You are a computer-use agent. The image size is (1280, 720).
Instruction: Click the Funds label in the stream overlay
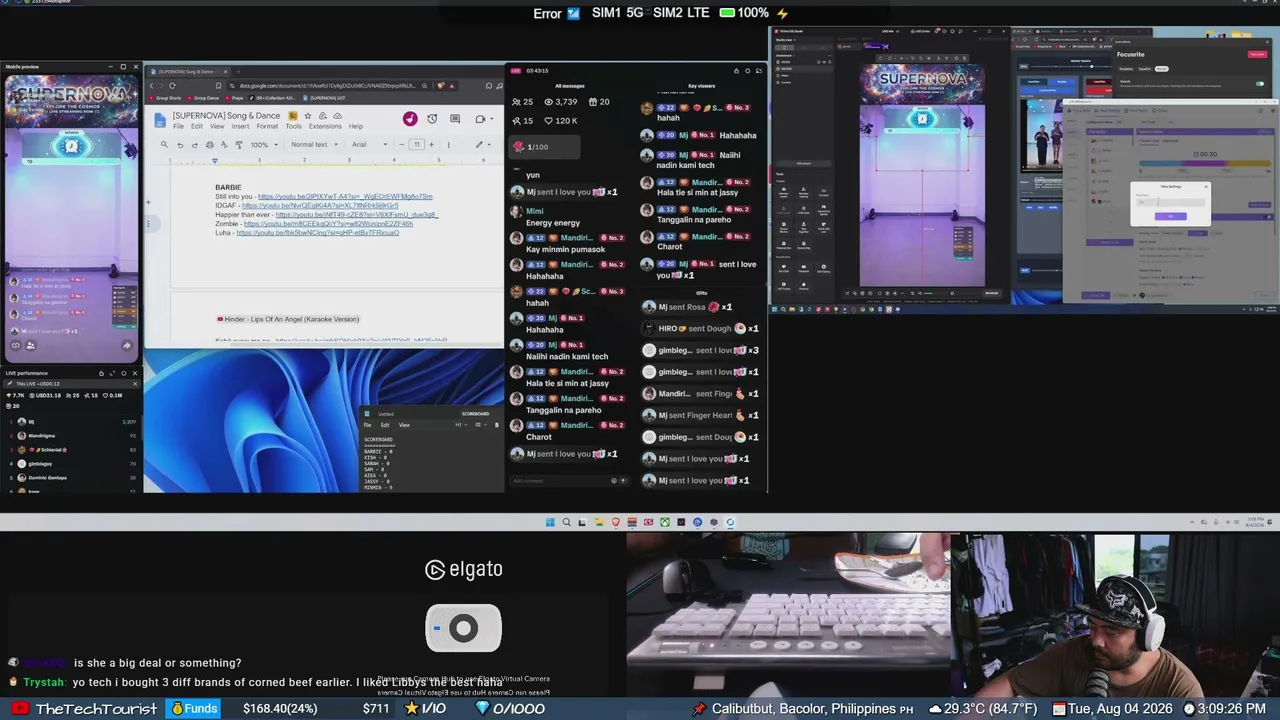click(194, 709)
